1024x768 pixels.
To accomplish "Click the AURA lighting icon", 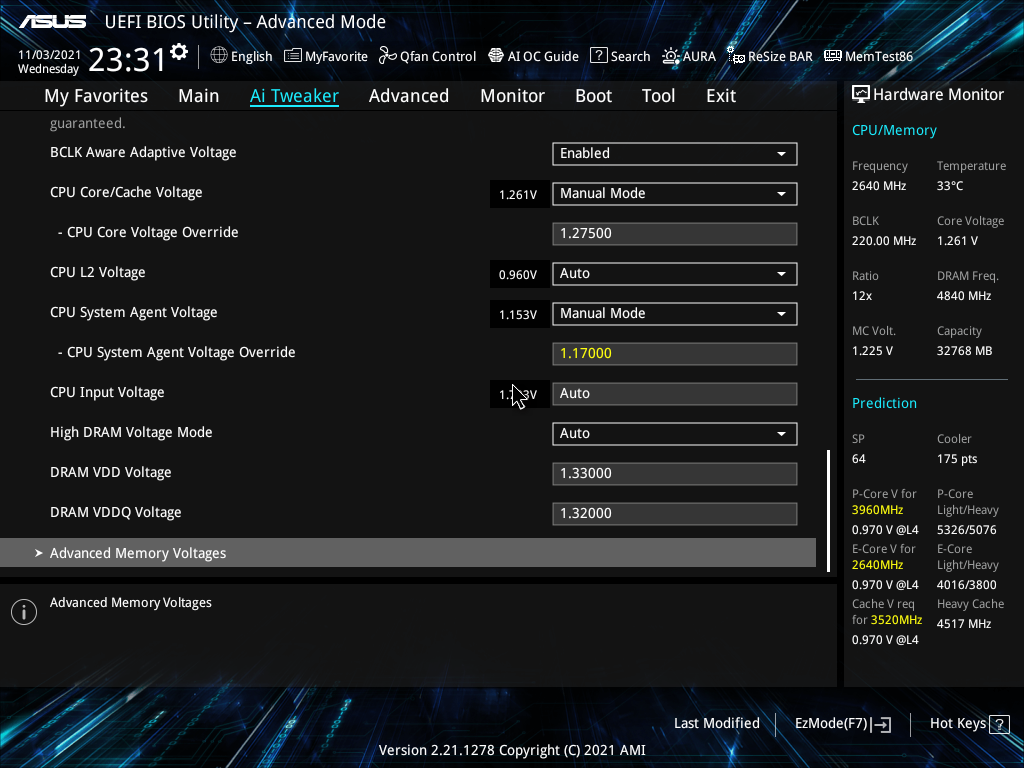I will coord(671,56).
